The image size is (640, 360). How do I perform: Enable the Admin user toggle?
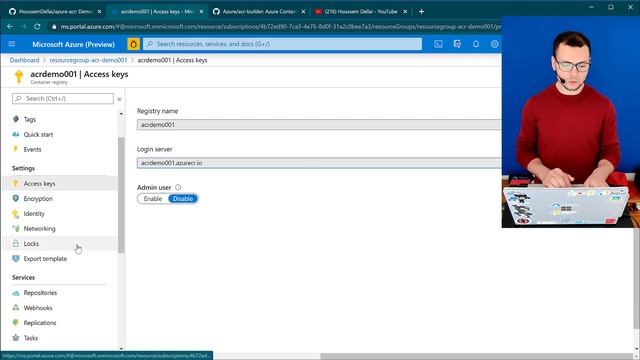click(153, 199)
